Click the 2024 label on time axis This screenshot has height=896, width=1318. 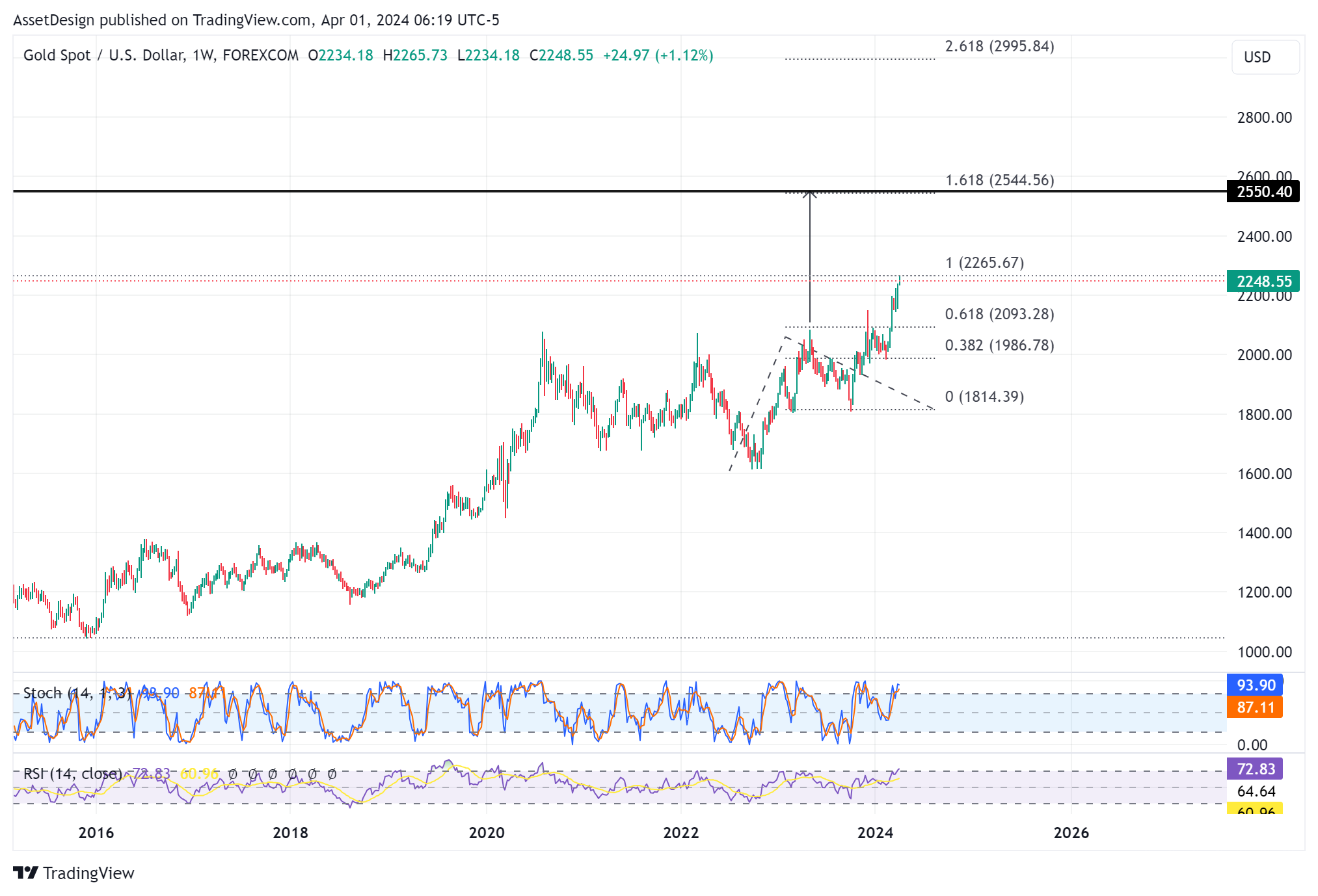coord(875,832)
